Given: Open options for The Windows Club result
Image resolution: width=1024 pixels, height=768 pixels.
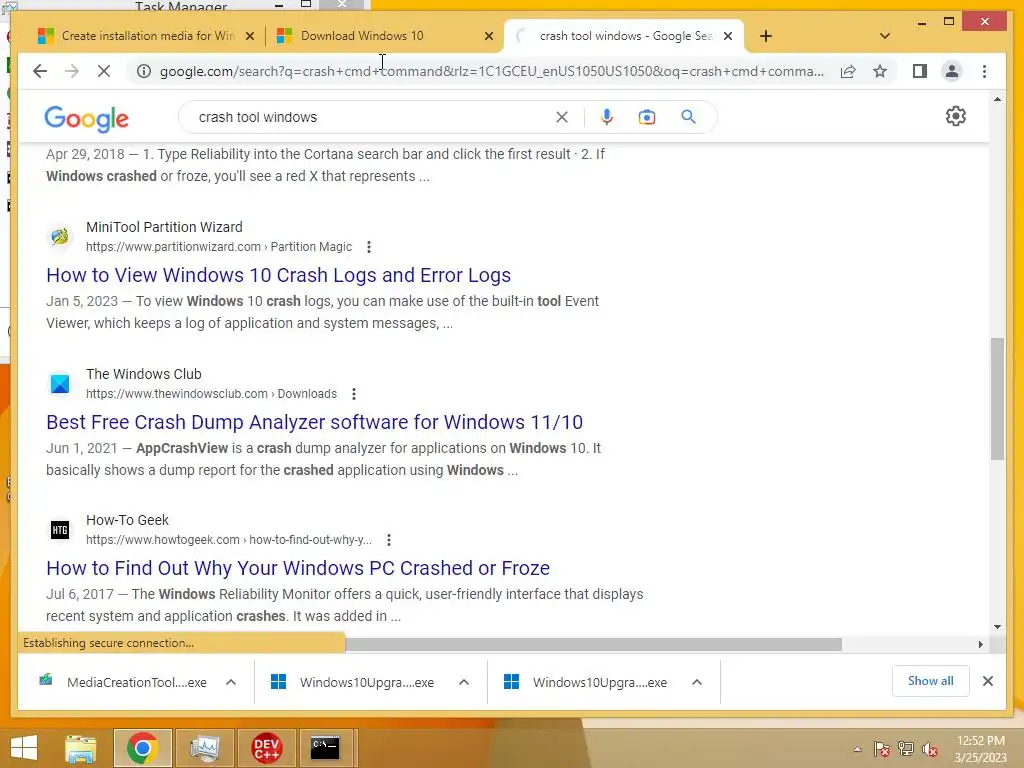Looking at the screenshot, I should (x=354, y=394).
